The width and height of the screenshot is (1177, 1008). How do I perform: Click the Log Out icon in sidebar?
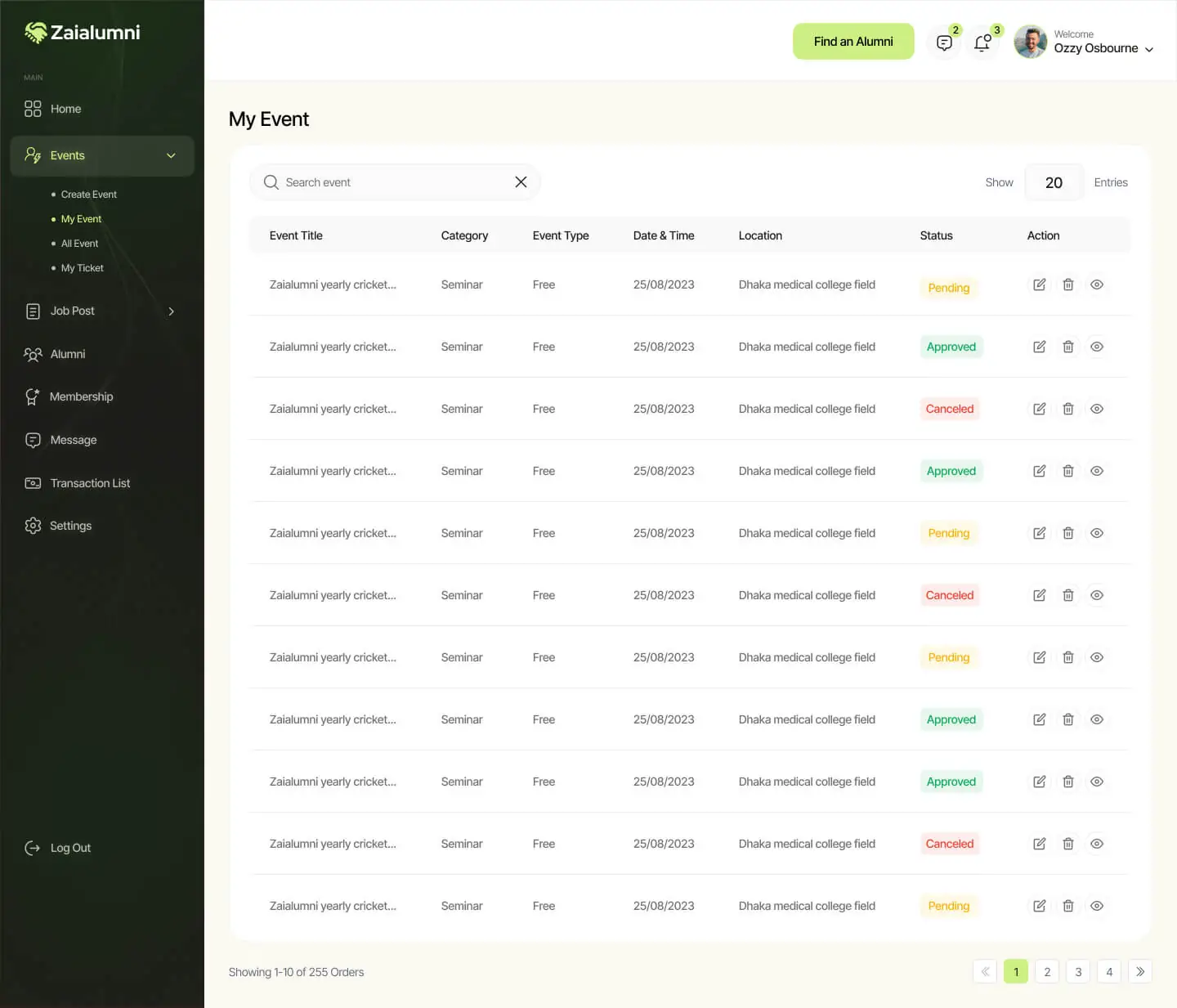33,848
